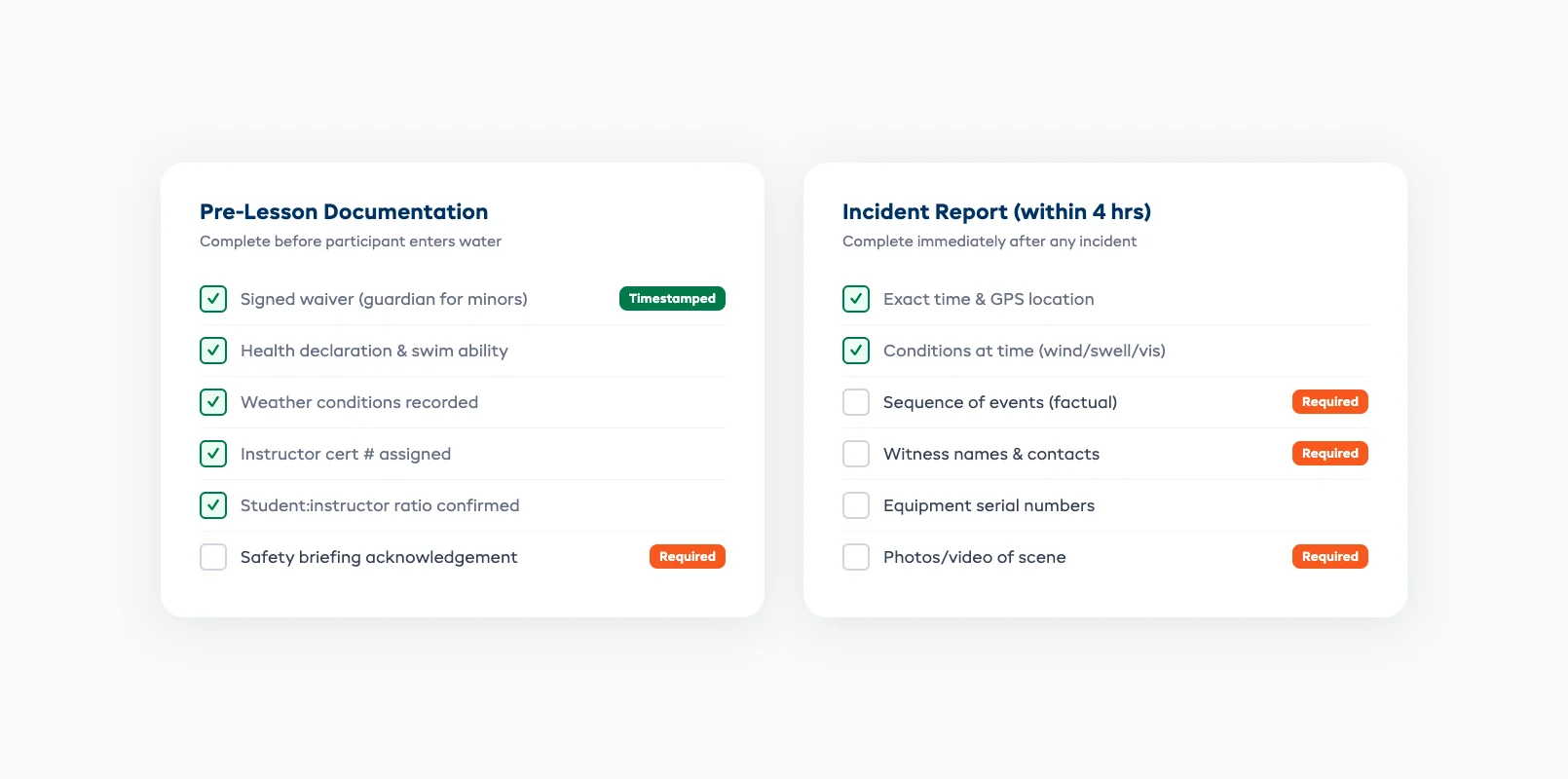Check Photos/video of scene
The width and height of the screenshot is (1568, 779).
tap(856, 556)
